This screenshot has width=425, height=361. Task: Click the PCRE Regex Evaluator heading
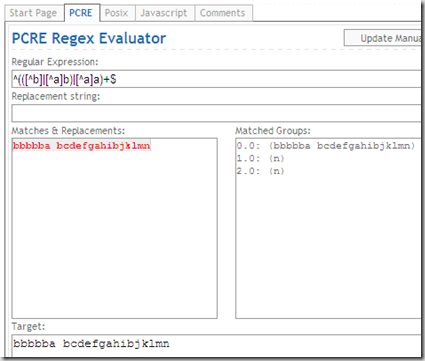[x=89, y=38]
